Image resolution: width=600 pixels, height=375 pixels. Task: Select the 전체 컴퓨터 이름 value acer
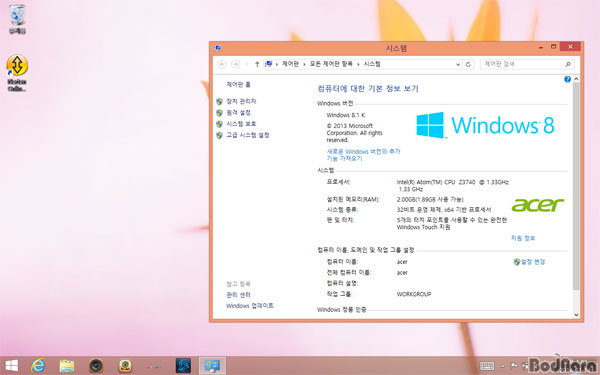(x=402, y=273)
